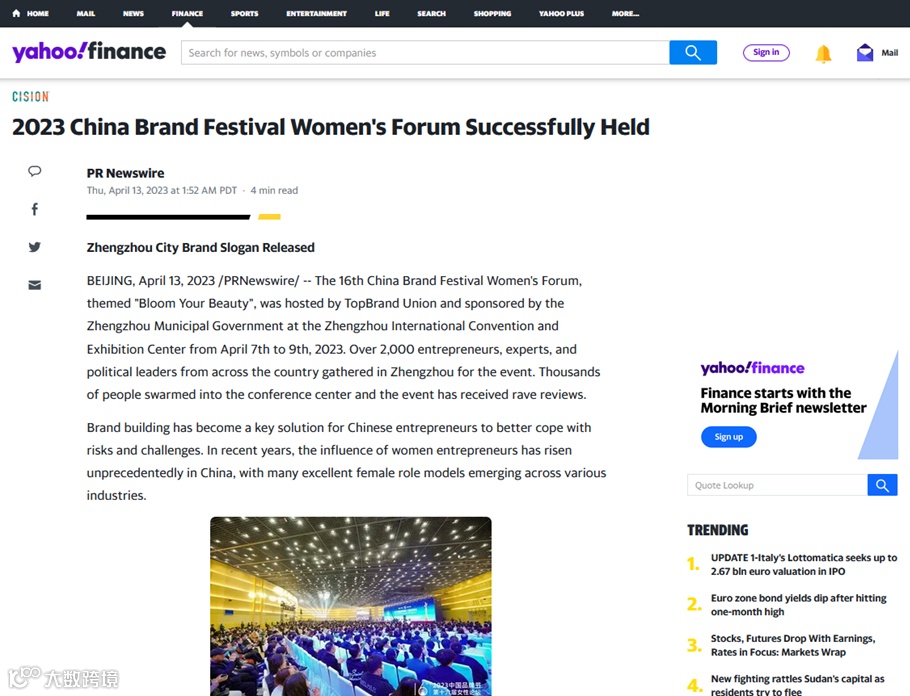Click the Quote Lookup input field
This screenshot has height=696, width=910.
pyautogui.click(x=777, y=486)
